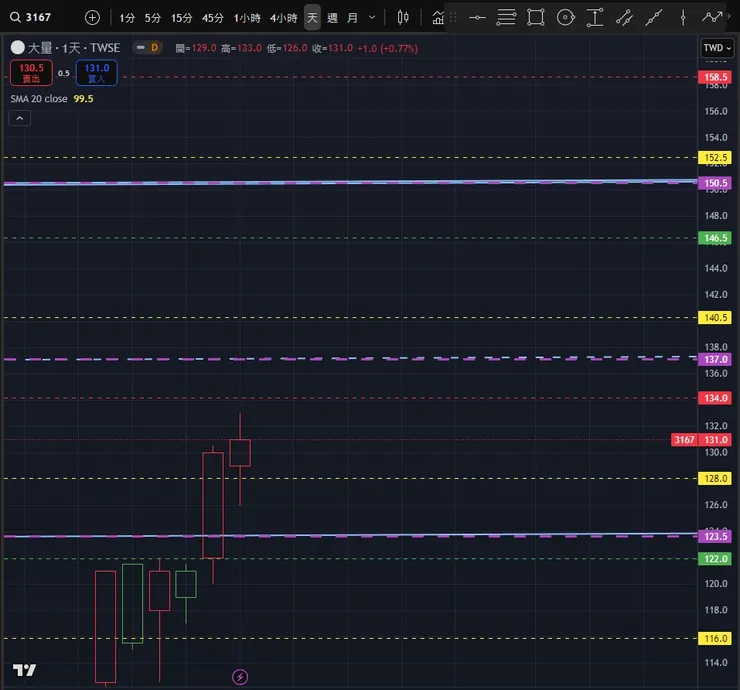
Task: Expand the timeframe dropdown chevron
Action: 372,18
